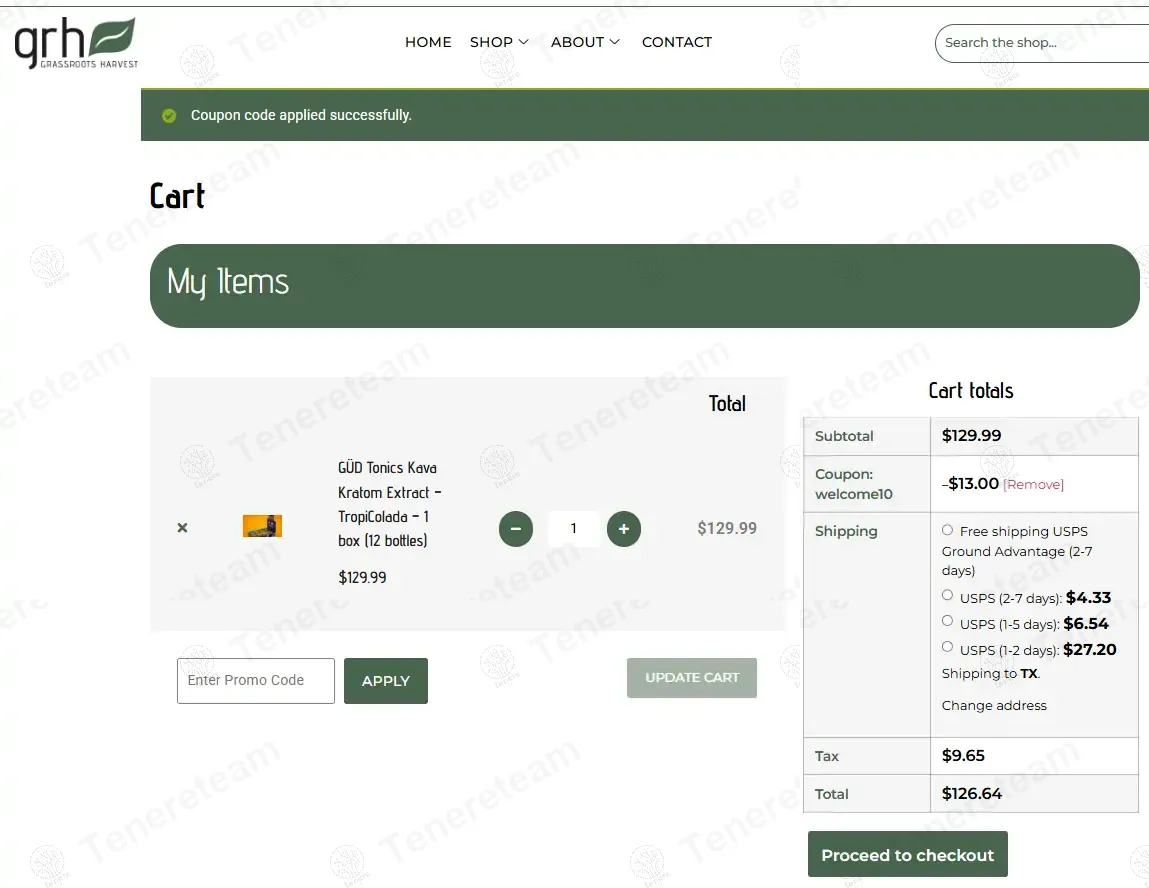Increase quantity with the plus button
Image resolution: width=1149 pixels, height=888 pixels.
(x=624, y=528)
